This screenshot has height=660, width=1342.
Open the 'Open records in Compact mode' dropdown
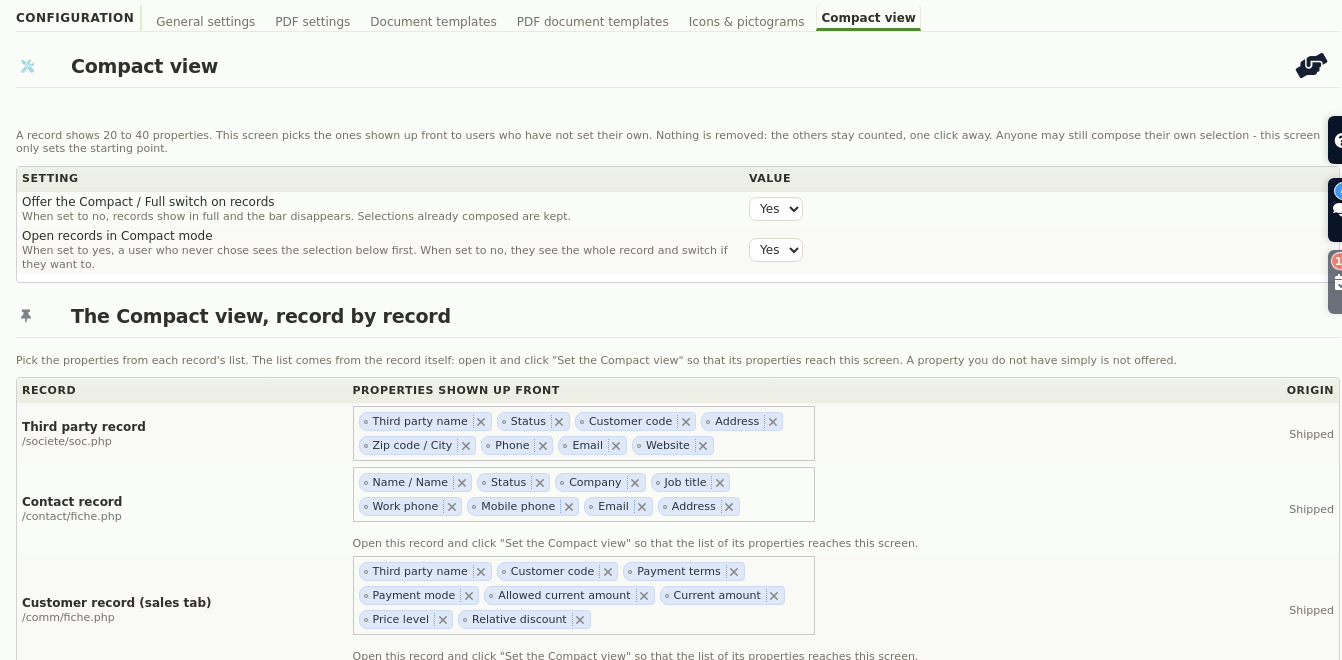[776, 250]
